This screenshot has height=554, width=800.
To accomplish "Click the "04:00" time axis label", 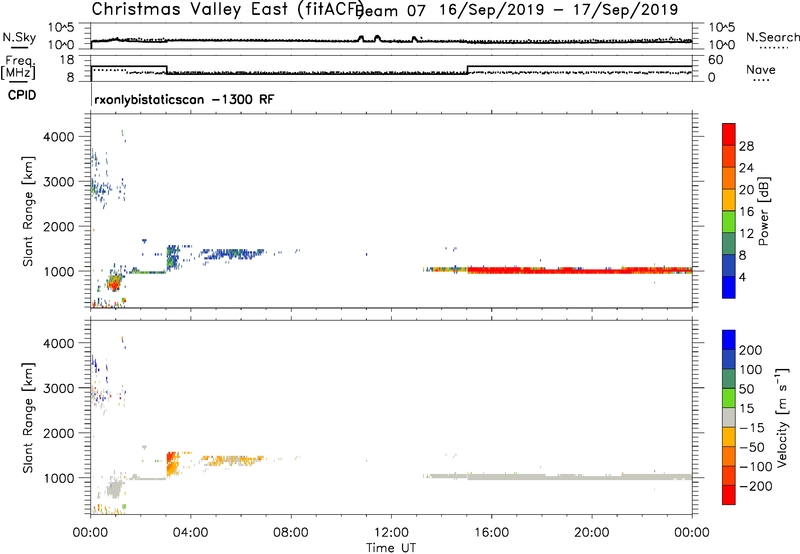I will 190,533.
